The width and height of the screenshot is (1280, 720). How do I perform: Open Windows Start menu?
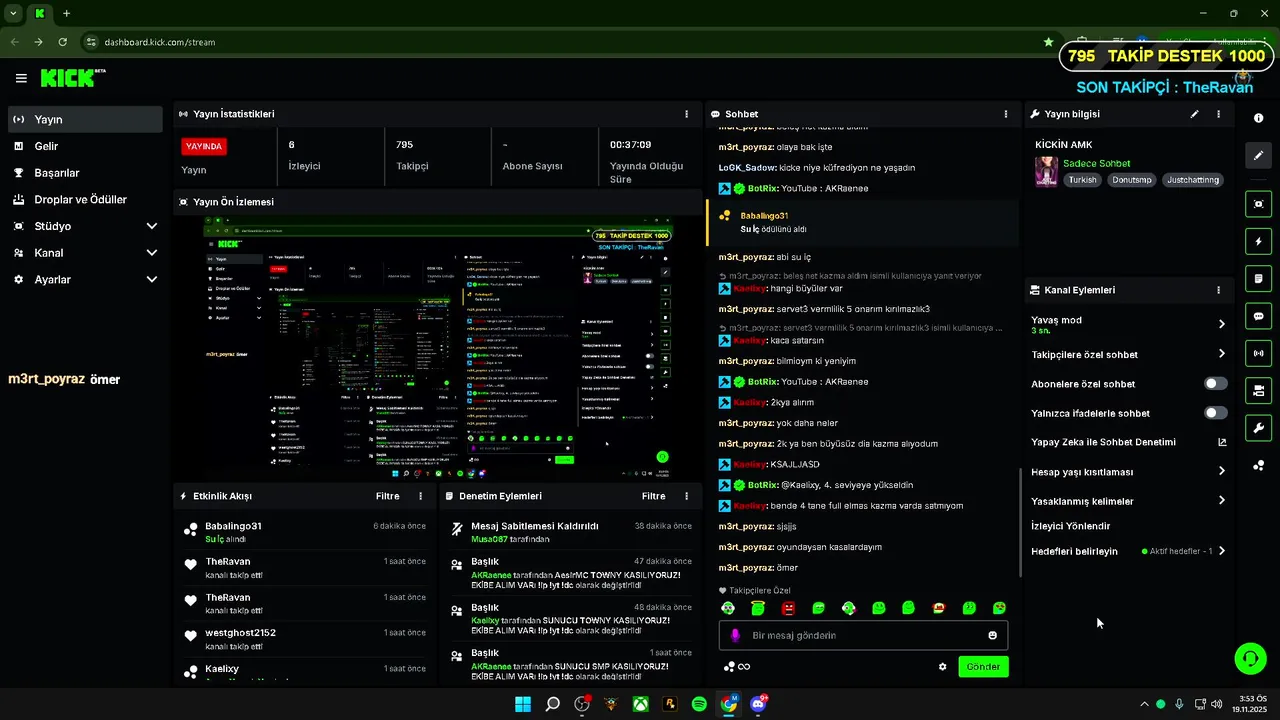523,704
